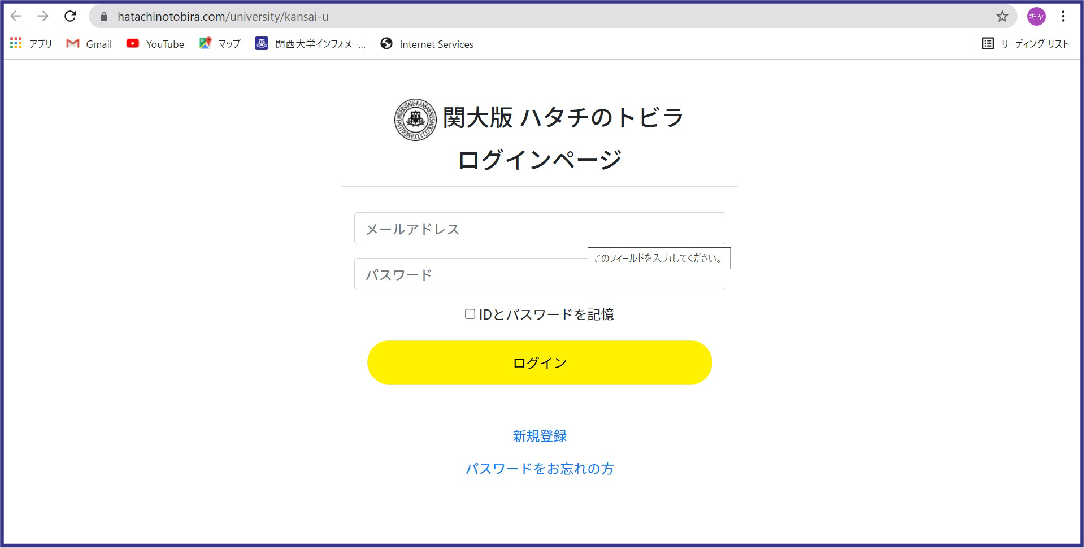Screen dimensions: 1084x548
Task: Click the ログインページ heading text
Action: click(539, 160)
